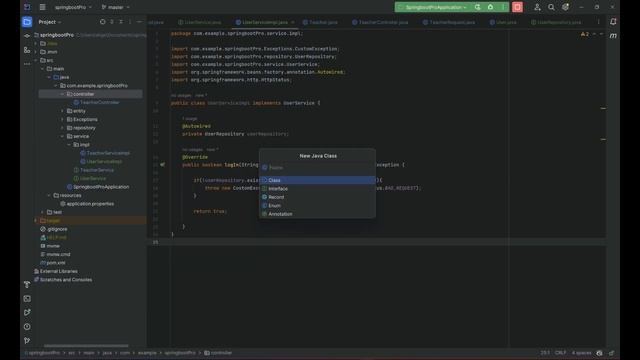Choose Record in New Java Class popup
This screenshot has height=360, width=640.
tap(318, 197)
